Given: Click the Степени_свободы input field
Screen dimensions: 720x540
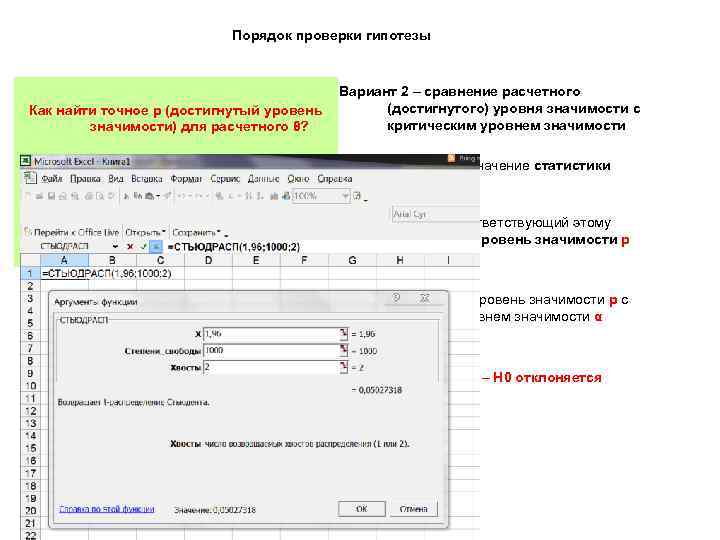Looking at the screenshot, I should pyautogui.click(x=271, y=351).
